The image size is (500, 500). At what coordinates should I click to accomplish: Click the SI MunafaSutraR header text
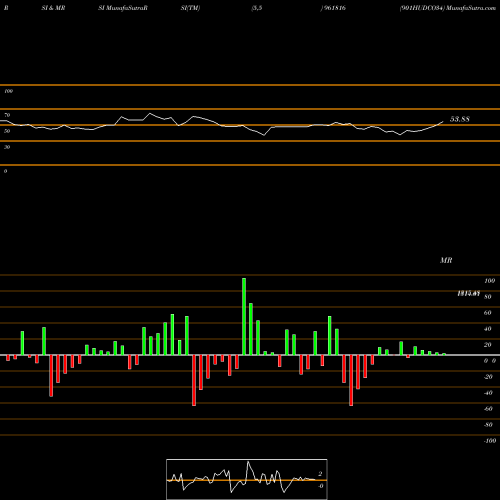tap(123, 8)
